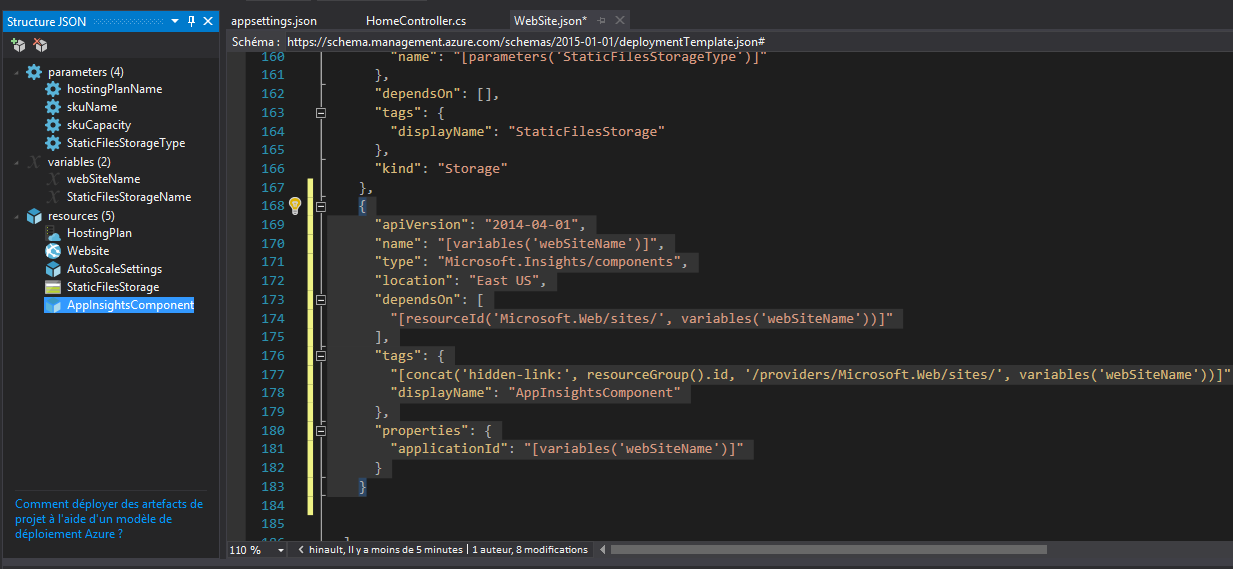
Task: Click the author 'hinault' CodeLens entry
Action: 385,550
